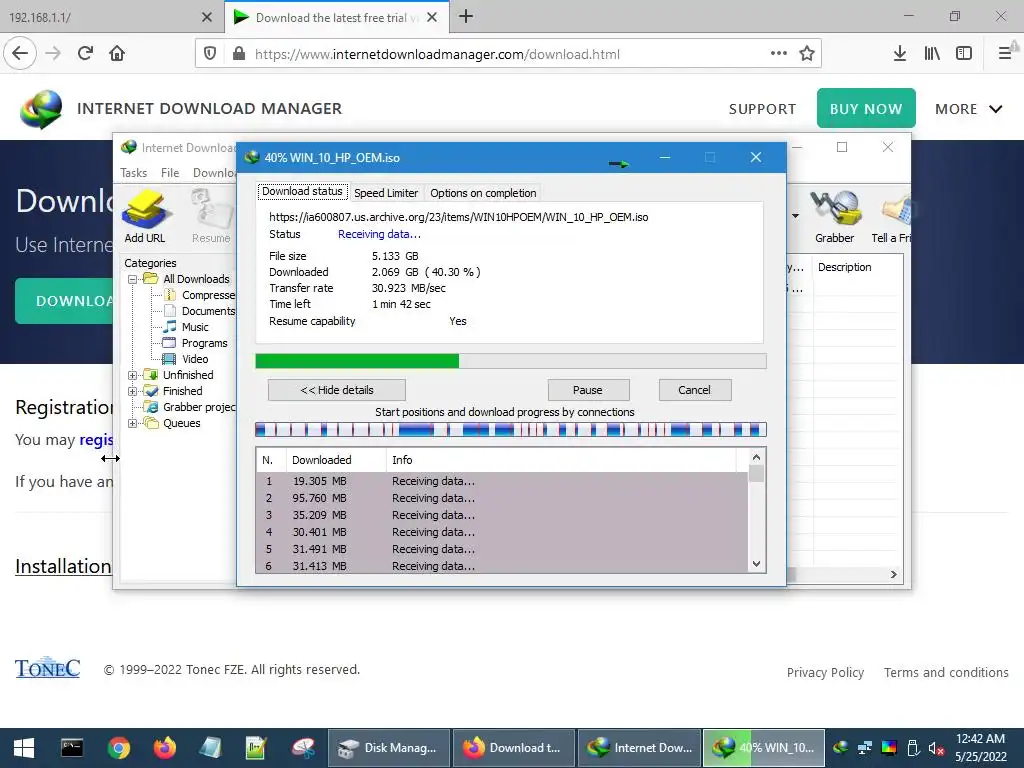The height and width of the screenshot is (768, 1024).
Task: Click the volume muted tray icon
Action: (936, 748)
